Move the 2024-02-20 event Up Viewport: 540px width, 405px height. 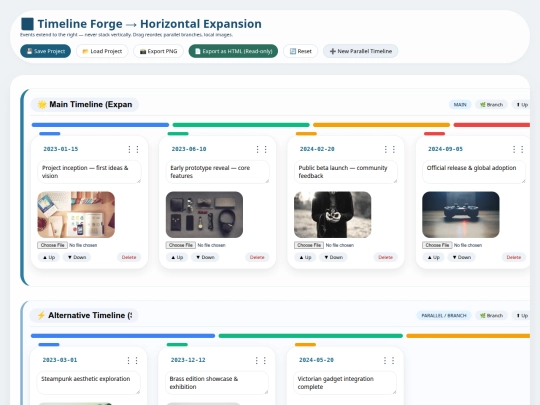(305, 257)
